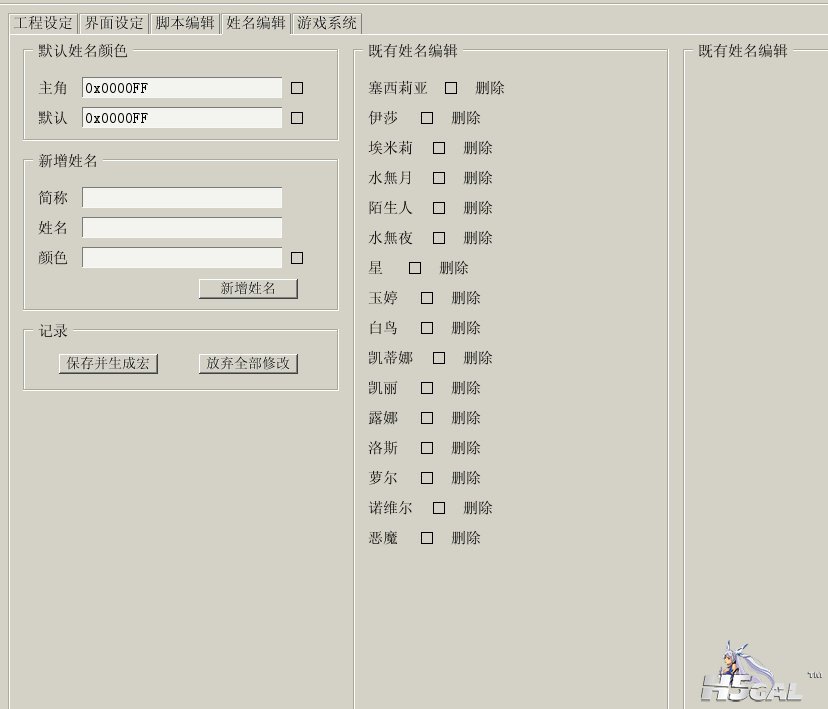Go to the 脚本编辑 tab
Screen dimensions: 828x709
coord(185,23)
